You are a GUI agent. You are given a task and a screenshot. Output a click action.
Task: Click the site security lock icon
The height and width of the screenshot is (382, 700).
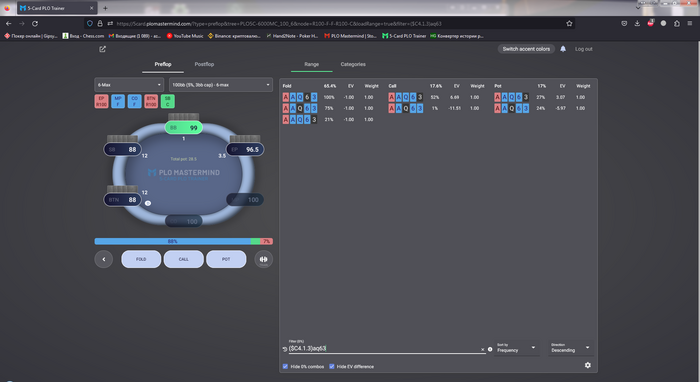tap(100, 24)
